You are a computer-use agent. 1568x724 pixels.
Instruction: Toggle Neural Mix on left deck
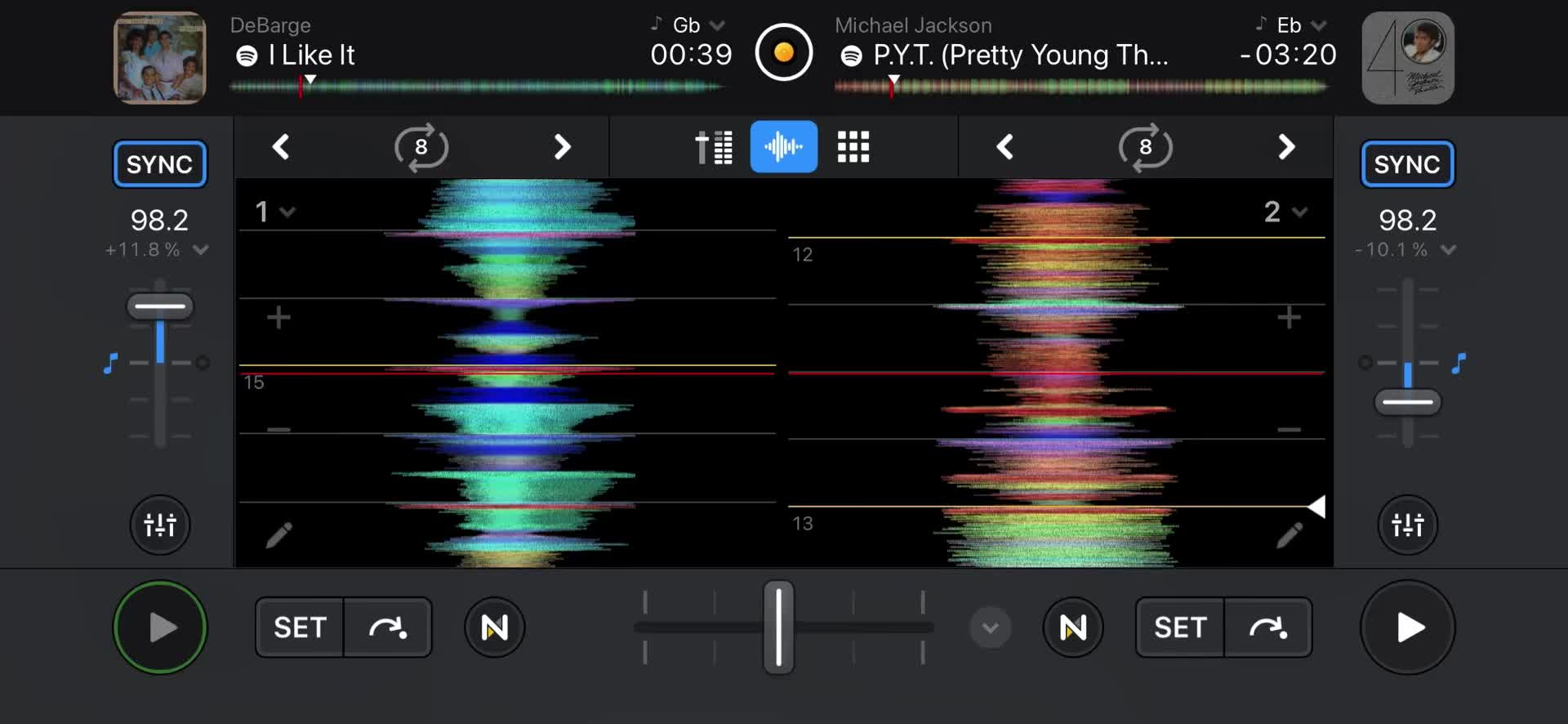[495, 628]
